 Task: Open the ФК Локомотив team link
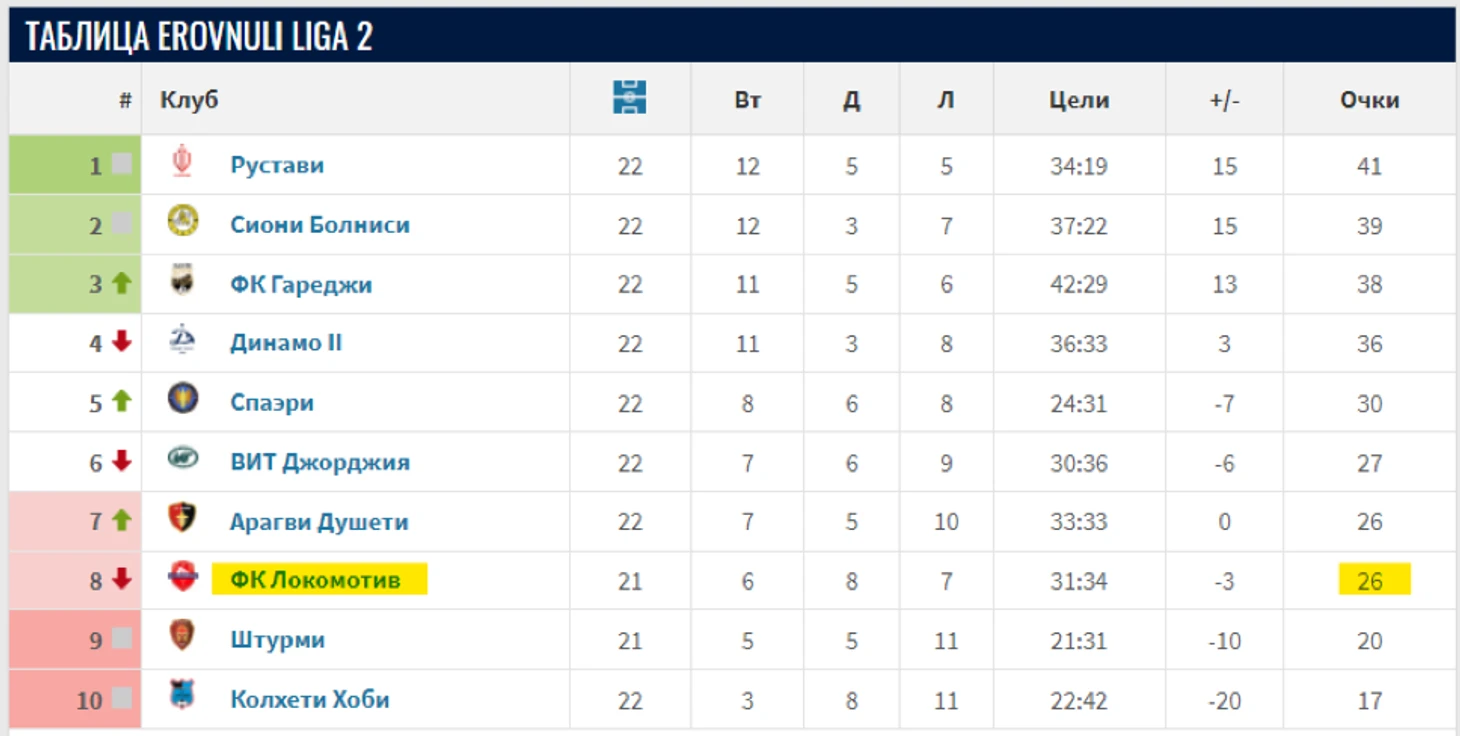[x=315, y=580]
